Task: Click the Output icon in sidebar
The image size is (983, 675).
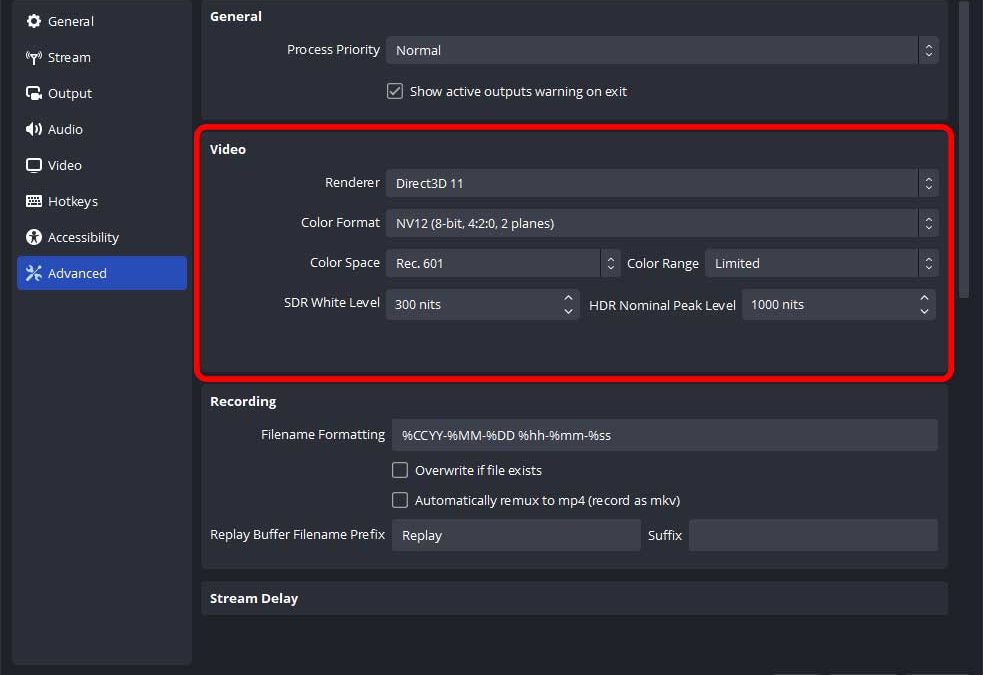Action: click(x=34, y=93)
